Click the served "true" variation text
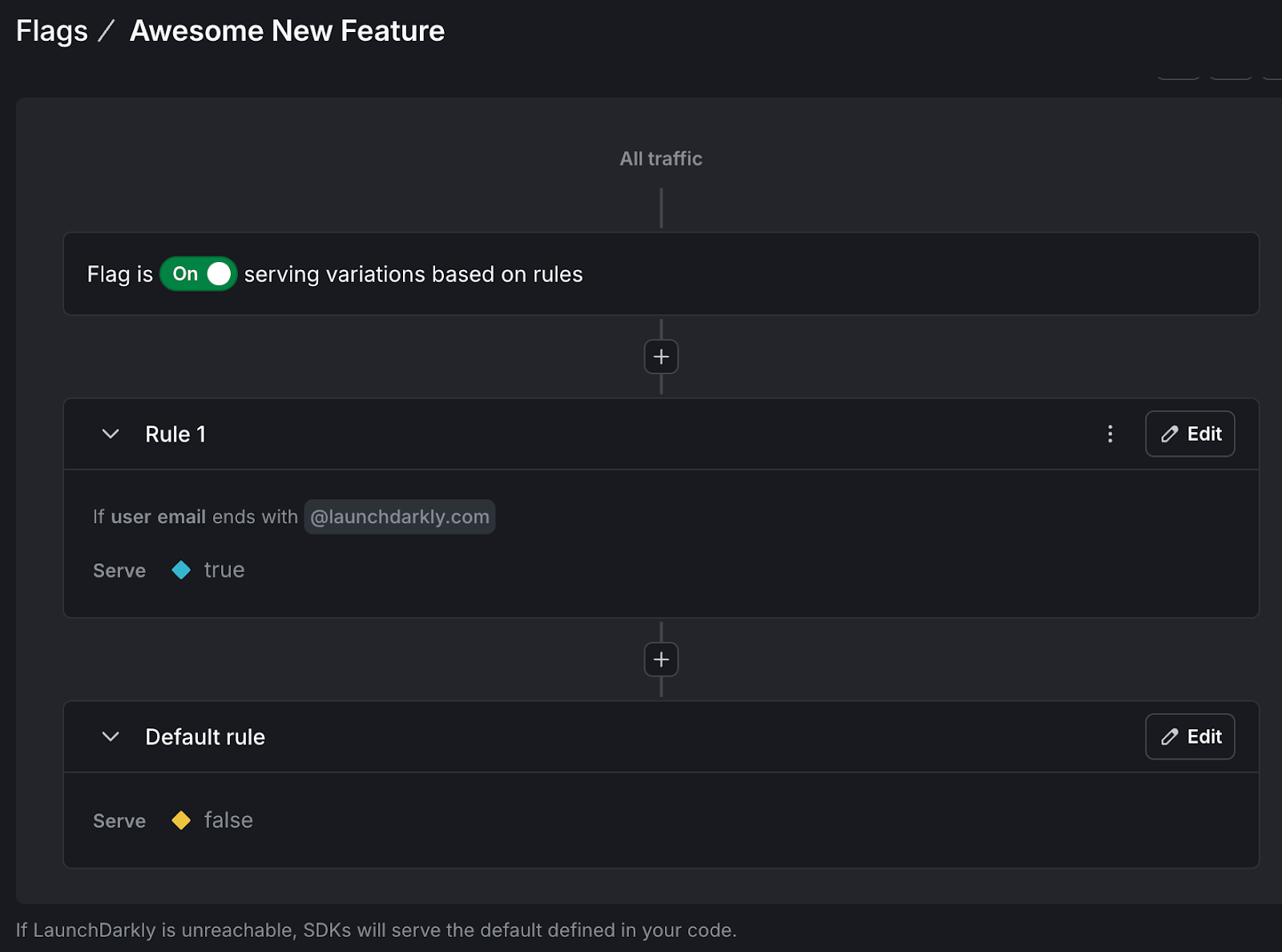 click(224, 570)
